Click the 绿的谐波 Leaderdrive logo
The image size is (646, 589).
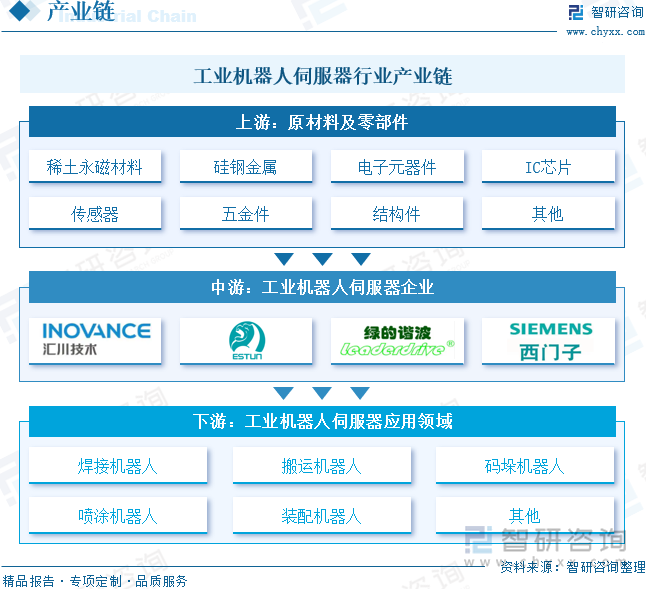(397, 340)
